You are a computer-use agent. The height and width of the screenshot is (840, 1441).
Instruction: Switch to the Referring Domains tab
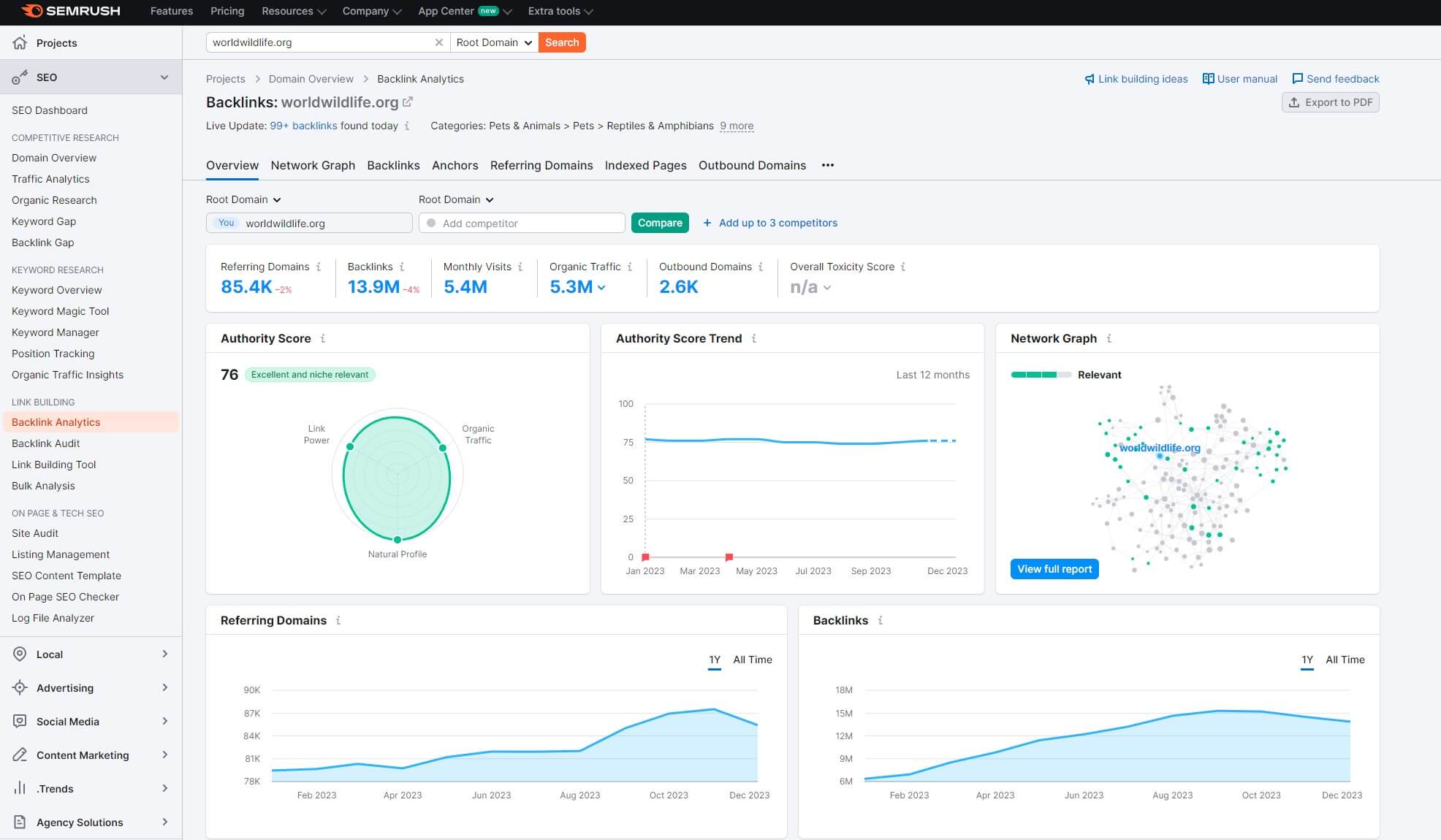(x=541, y=165)
